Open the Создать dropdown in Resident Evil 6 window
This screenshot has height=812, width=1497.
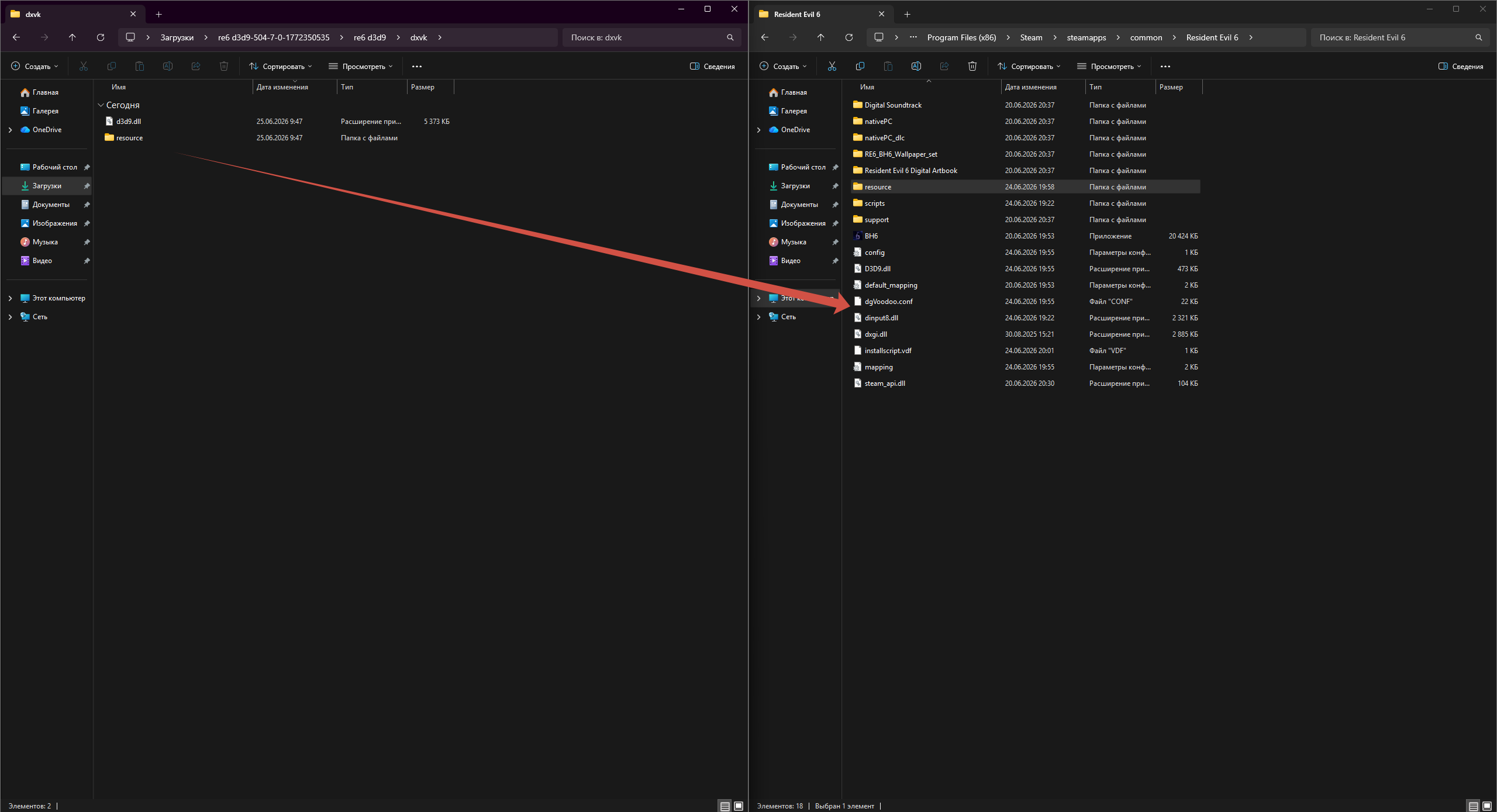[784, 67]
